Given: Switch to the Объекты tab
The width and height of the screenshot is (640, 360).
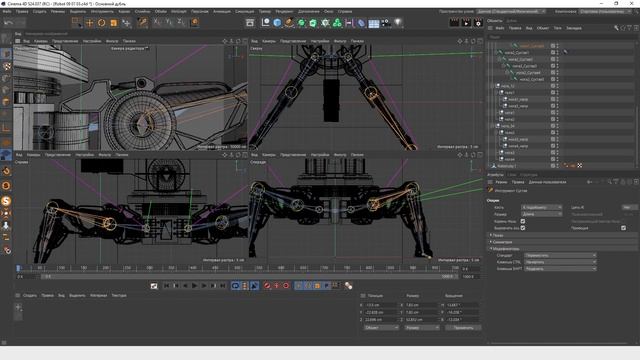Looking at the screenshot, I should [x=494, y=20].
